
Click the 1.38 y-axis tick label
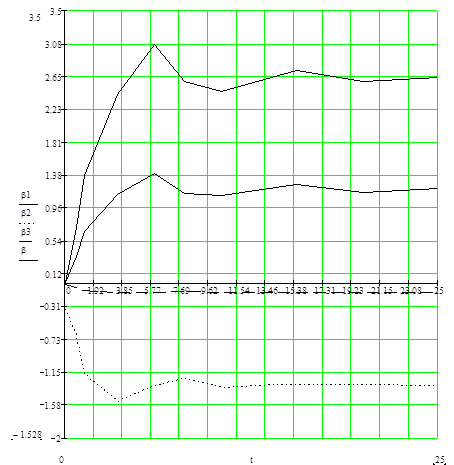tap(54, 175)
